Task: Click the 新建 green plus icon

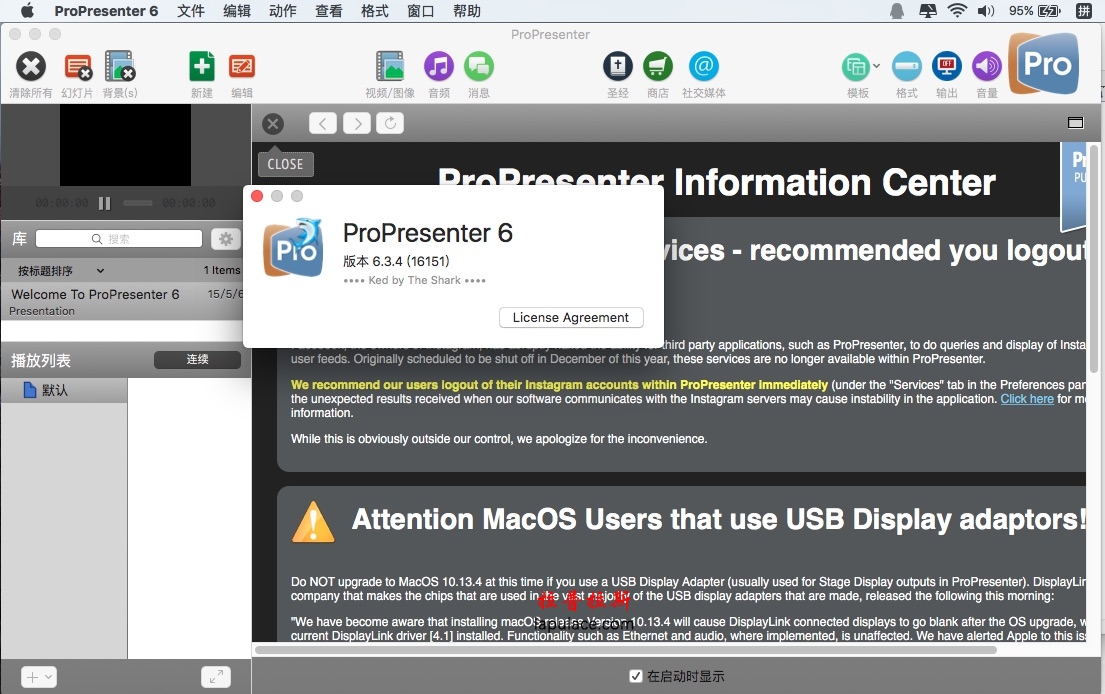Action: pyautogui.click(x=202, y=67)
